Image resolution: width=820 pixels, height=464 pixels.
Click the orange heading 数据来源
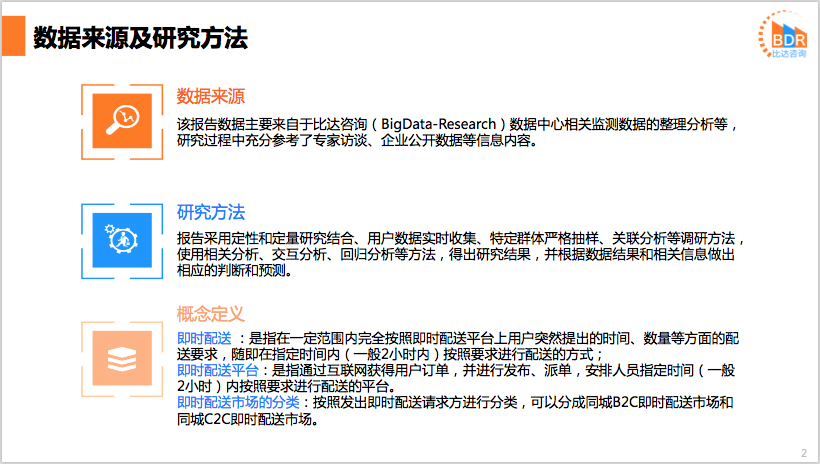tap(211, 96)
